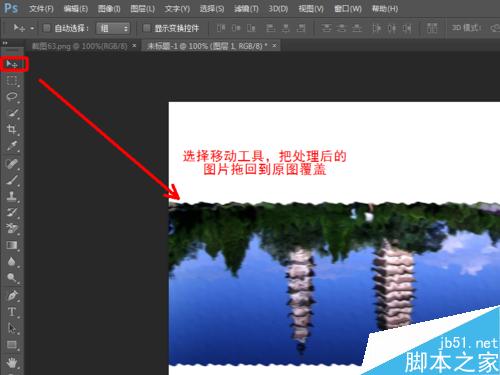
Task: Select the Move tool
Action: (x=12, y=64)
